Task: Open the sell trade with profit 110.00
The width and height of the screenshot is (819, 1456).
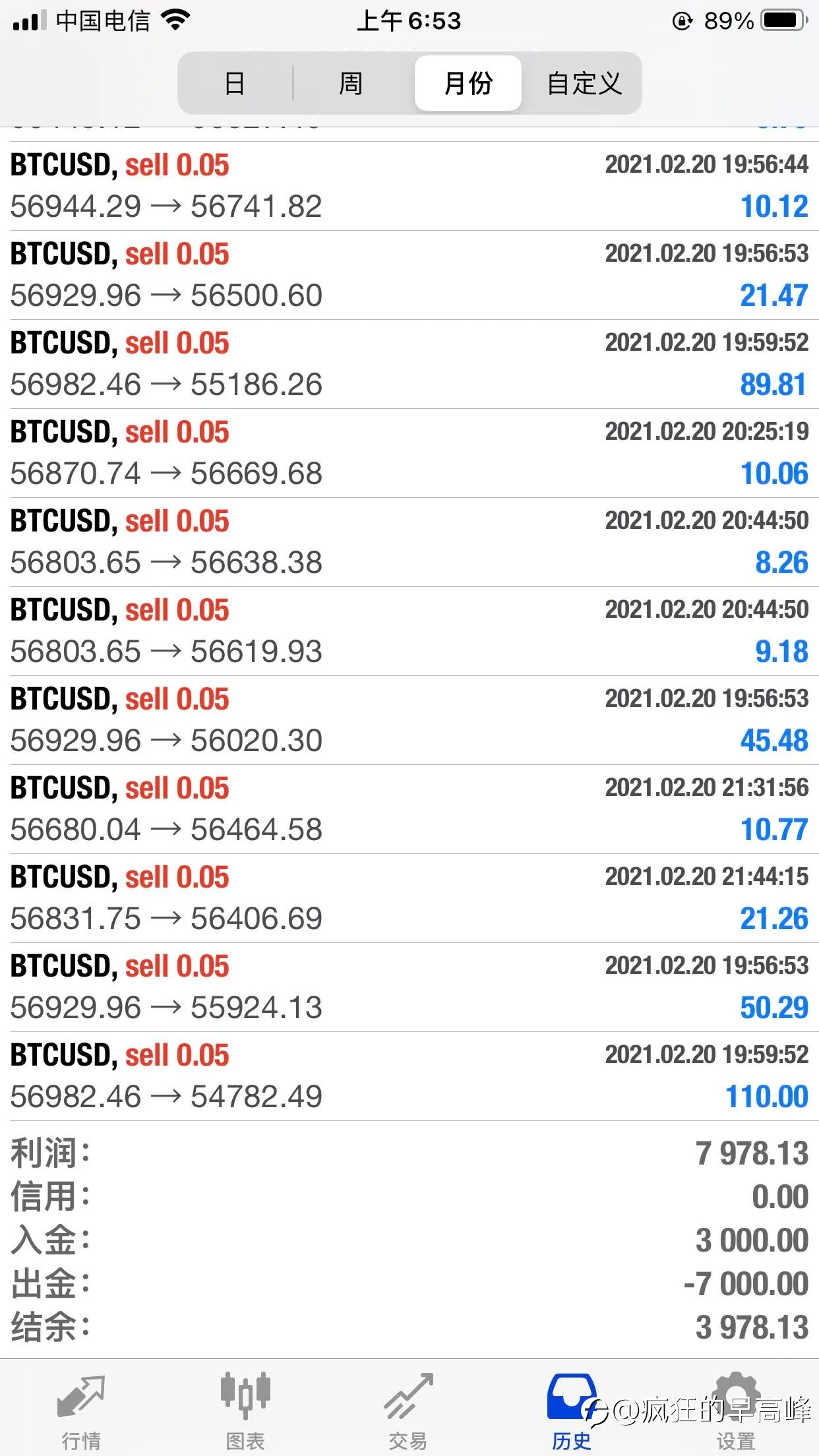Action: [409, 1076]
